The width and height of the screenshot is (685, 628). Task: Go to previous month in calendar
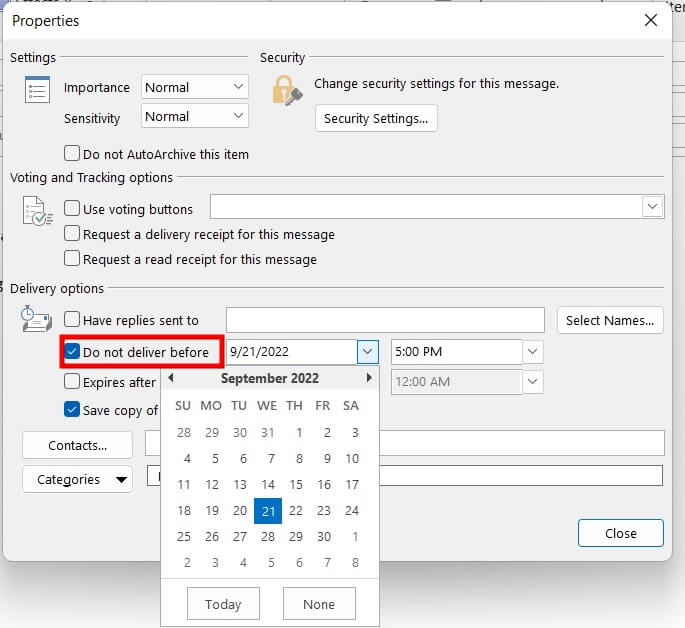point(171,378)
